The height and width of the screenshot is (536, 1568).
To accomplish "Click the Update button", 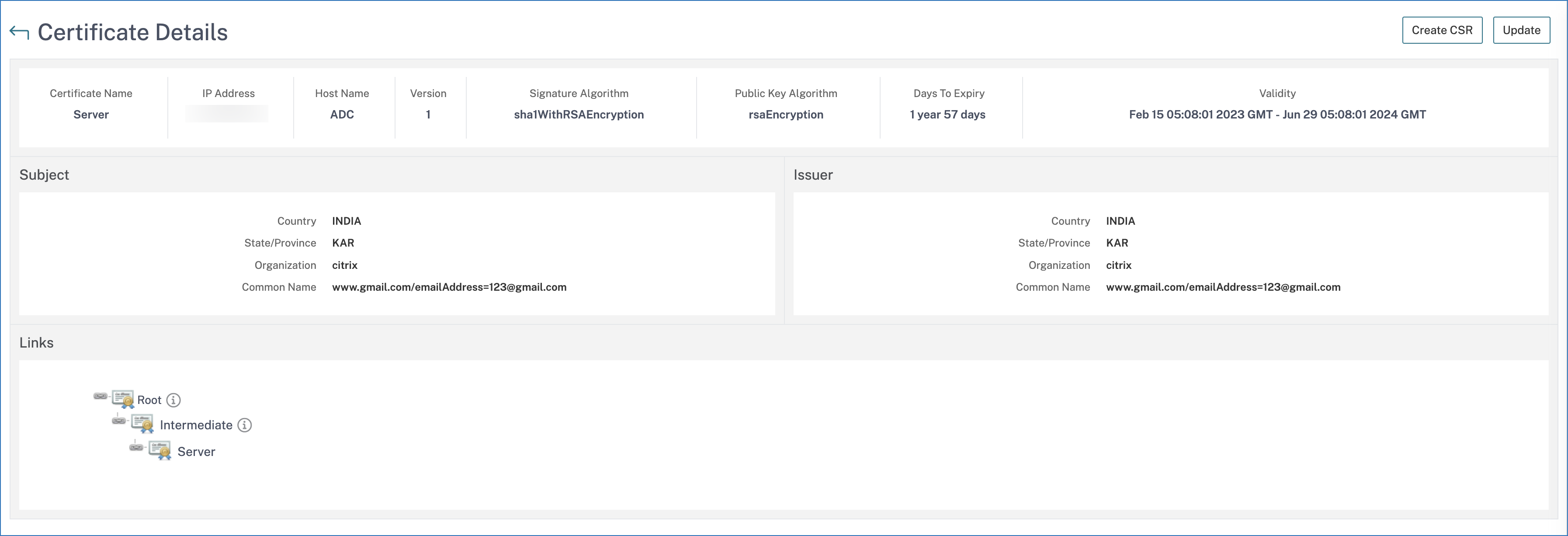I will [1521, 31].
